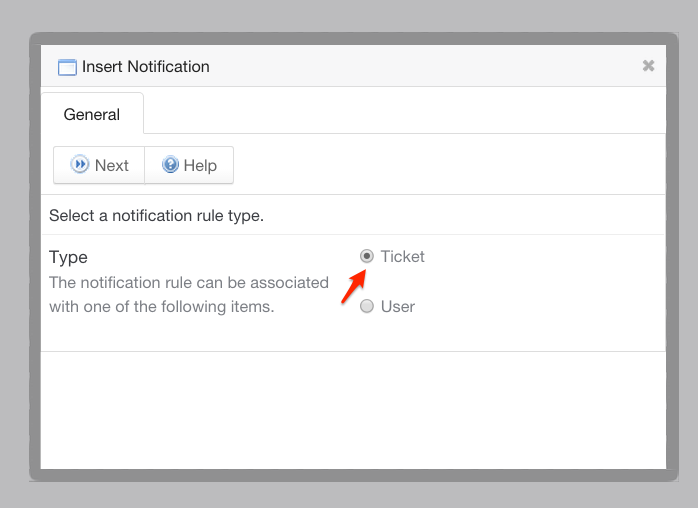Click the User option label
The image size is (698, 508).
pos(397,306)
